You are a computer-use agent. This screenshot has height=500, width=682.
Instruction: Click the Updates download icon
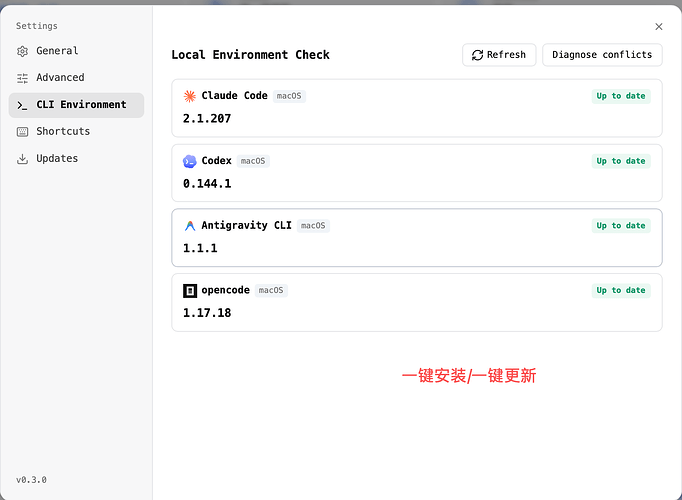point(22,159)
